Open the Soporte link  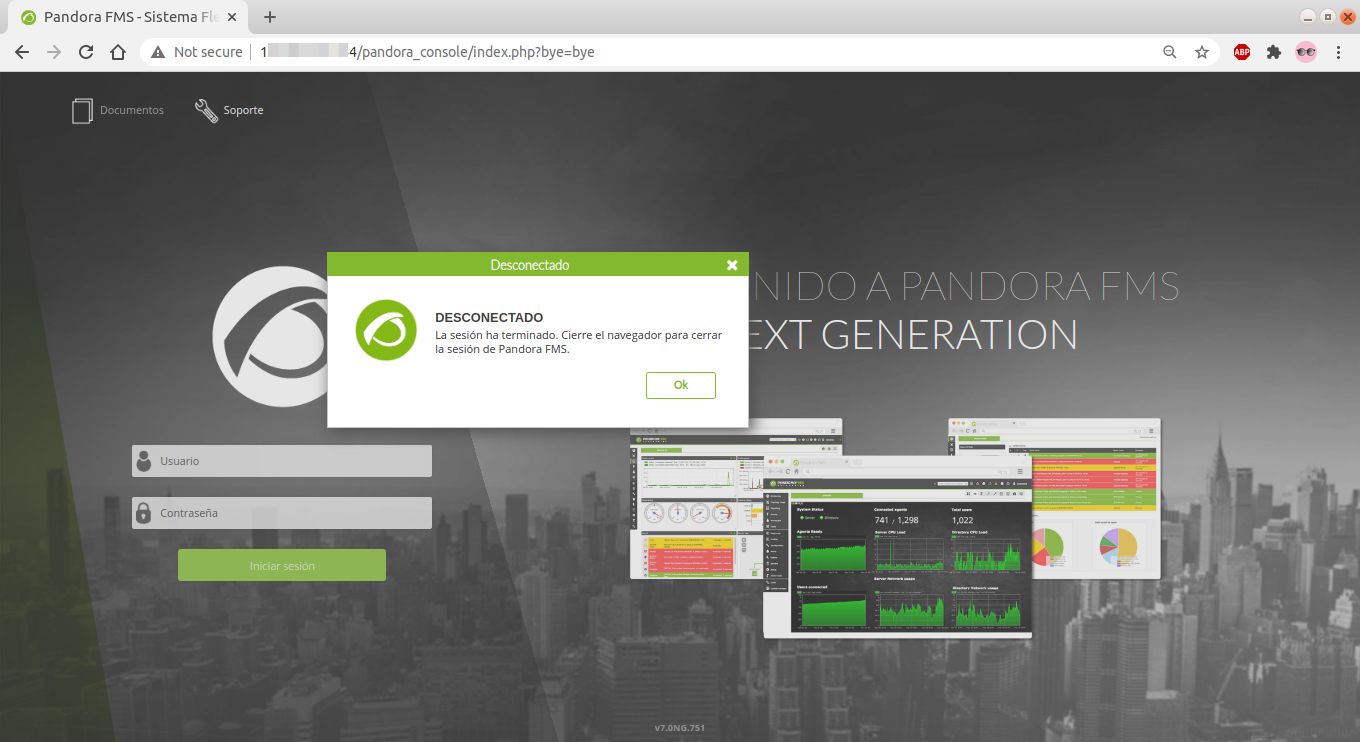(x=243, y=110)
